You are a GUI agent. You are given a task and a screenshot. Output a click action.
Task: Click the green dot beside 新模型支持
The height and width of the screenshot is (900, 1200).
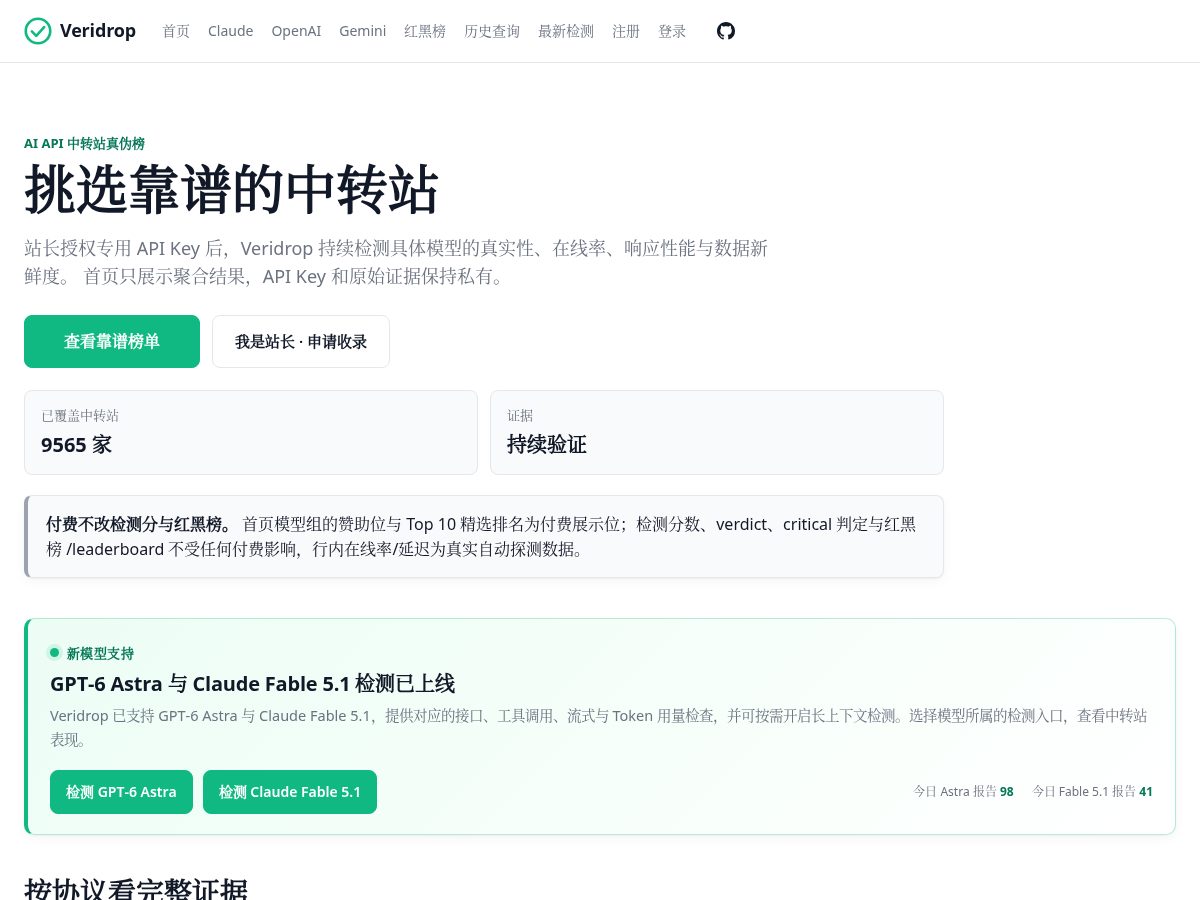(55, 653)
